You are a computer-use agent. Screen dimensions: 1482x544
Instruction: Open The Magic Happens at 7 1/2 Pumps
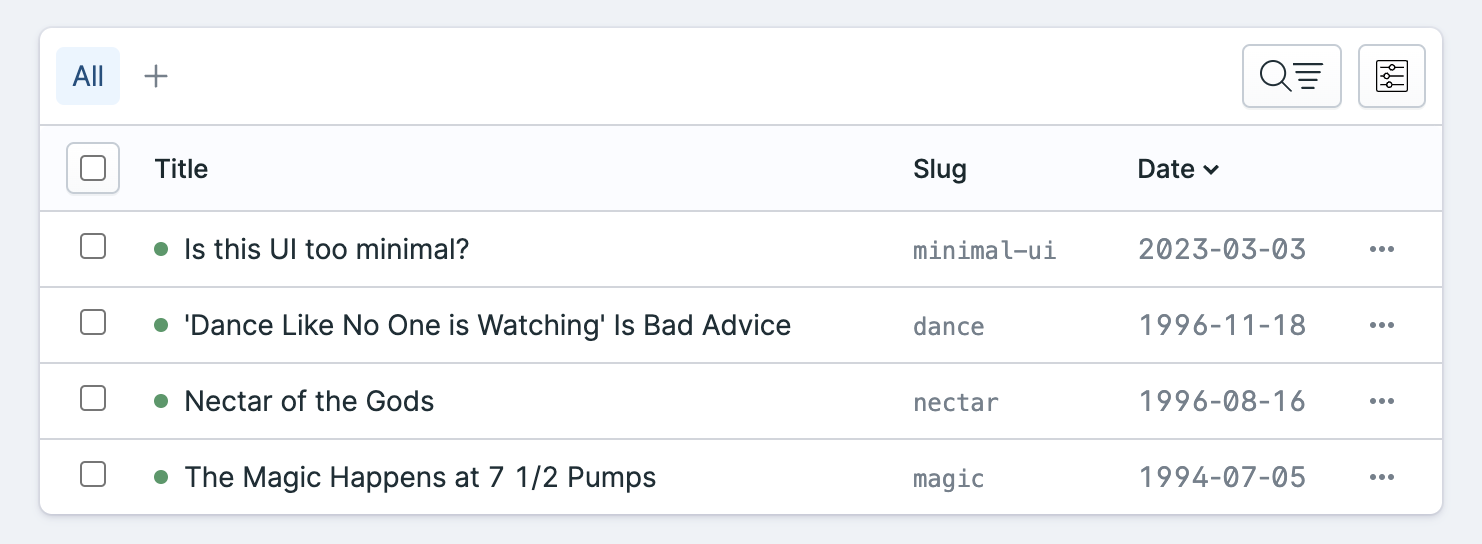(x=420, y=477)
